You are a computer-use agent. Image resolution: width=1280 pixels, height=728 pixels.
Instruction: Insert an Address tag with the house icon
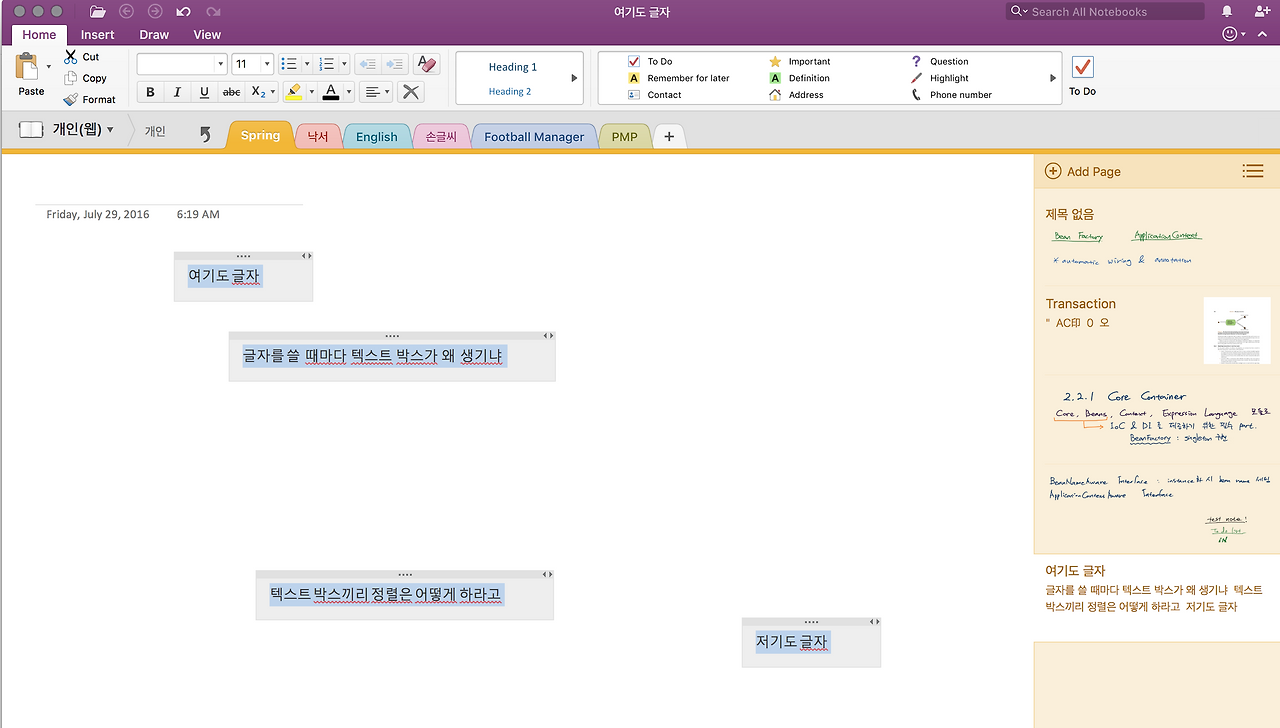(x=776, y=95)
